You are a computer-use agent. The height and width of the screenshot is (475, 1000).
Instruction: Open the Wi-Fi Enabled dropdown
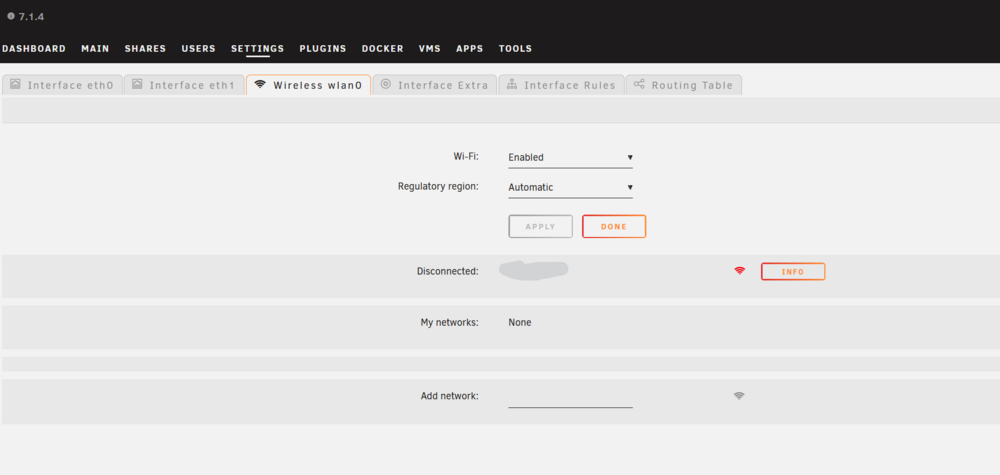pos(570,157)
